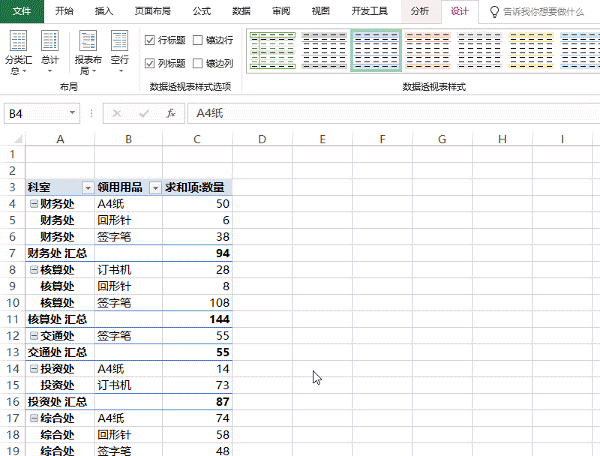Select column C header

pyautogui.click(x=197, y=139)
